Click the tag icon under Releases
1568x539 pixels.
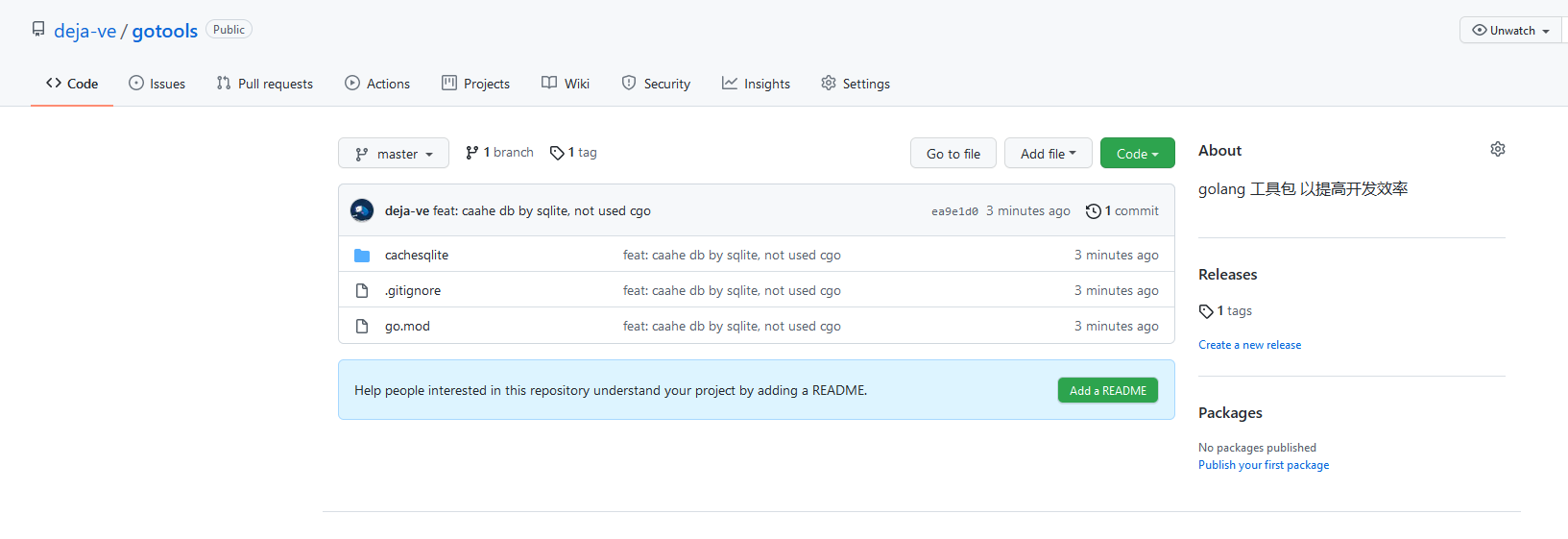coord(1206,311)
